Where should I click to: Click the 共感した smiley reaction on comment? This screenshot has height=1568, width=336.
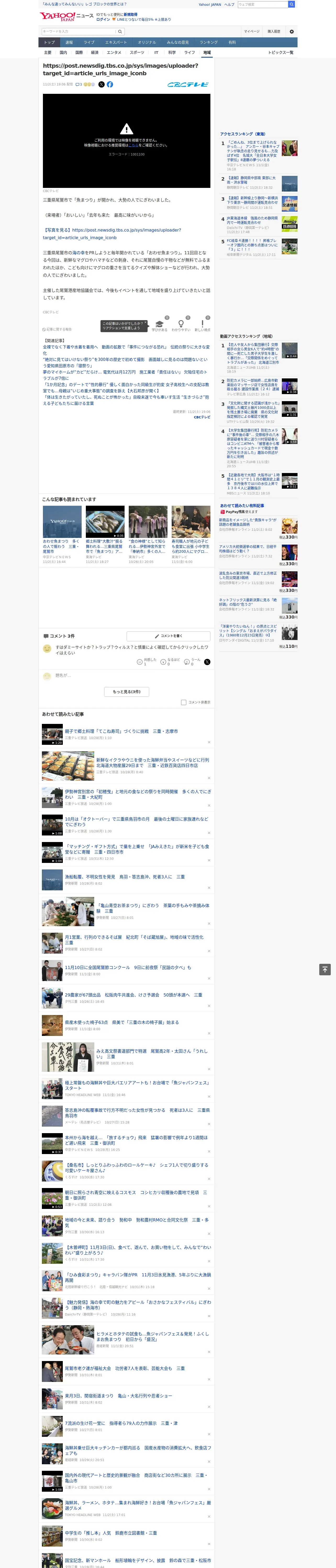pyautogui.click(x=140, y=662)
